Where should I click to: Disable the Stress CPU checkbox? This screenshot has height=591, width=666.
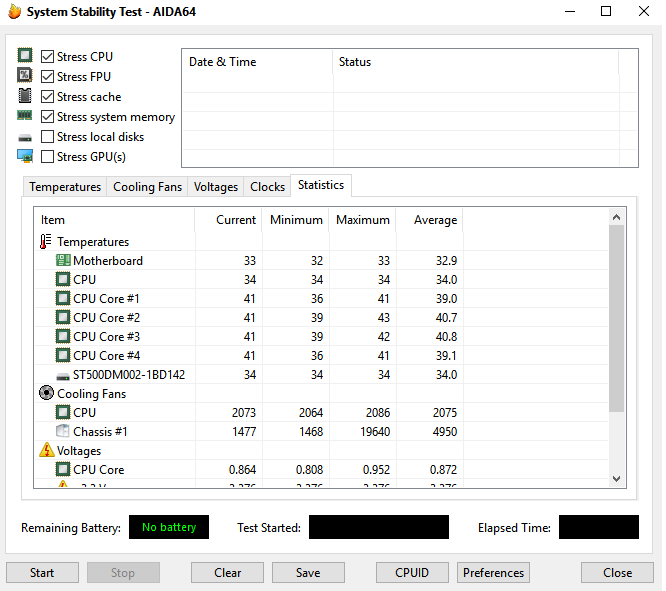[47, 57]
